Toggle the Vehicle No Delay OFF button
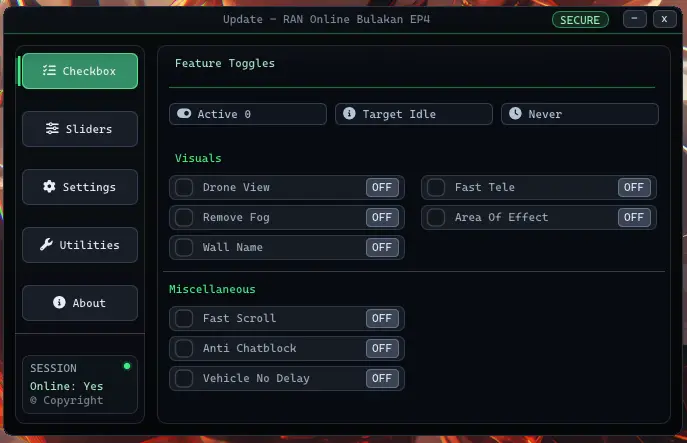Image resolution: width=687 pixels, height=443 pixels. [x=382, y=378]
